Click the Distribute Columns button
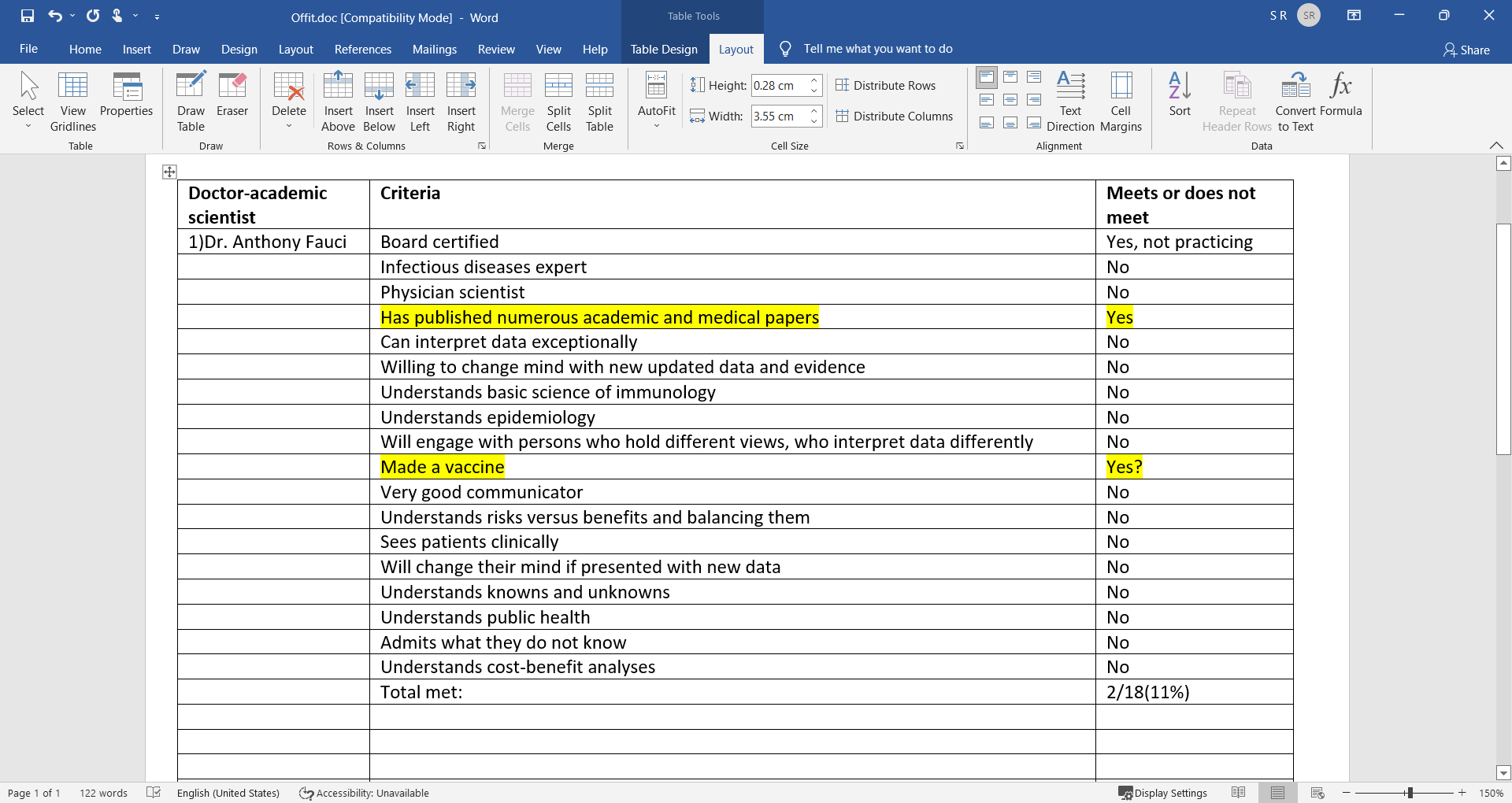This screenshot has height=803, width=1512. (894, 116)
